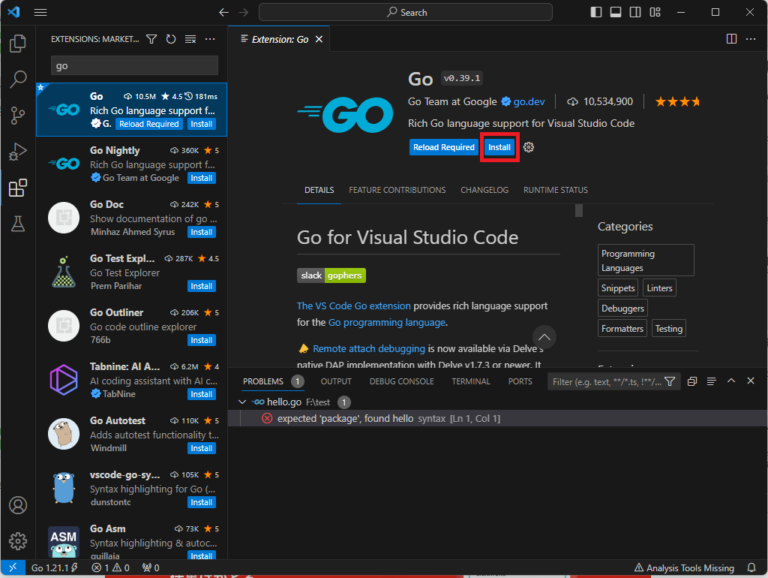
Task: Split the editor to the right
Action: tap(731, 39)
